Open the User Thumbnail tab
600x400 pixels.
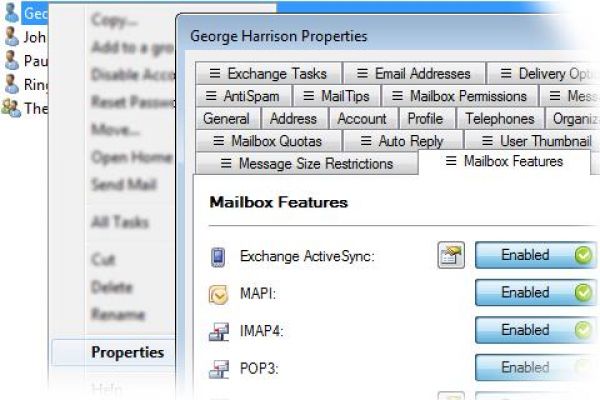[x=532, y=141]
